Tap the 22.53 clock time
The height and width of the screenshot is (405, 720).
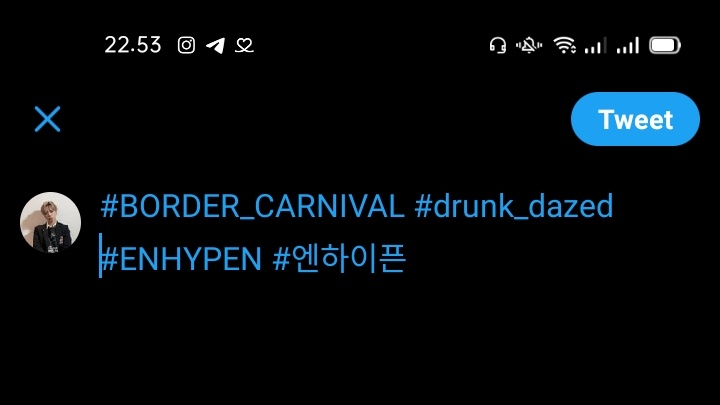click(x=133, y=45)
